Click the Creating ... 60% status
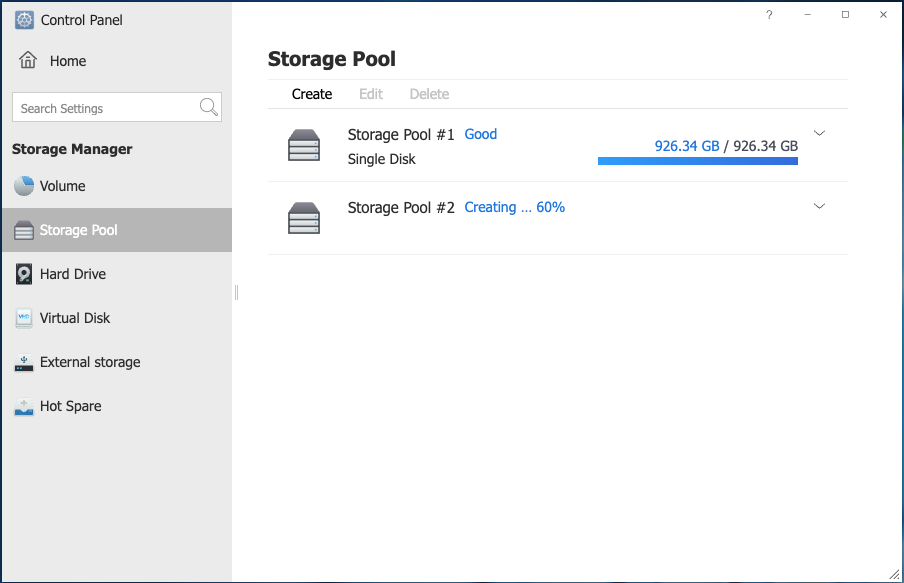 coord(514,207)
